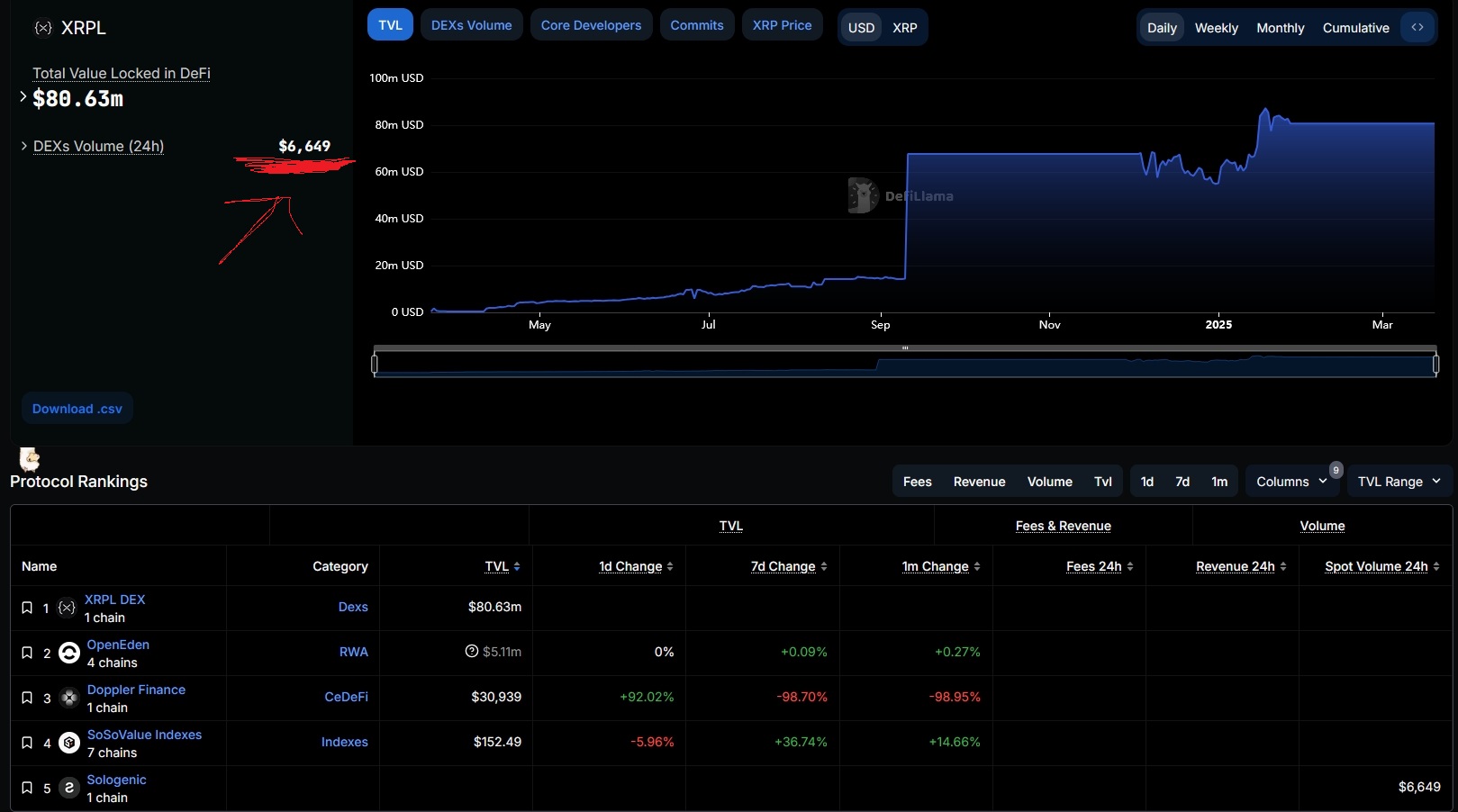Open the embed code icon button

[1417, 27]
